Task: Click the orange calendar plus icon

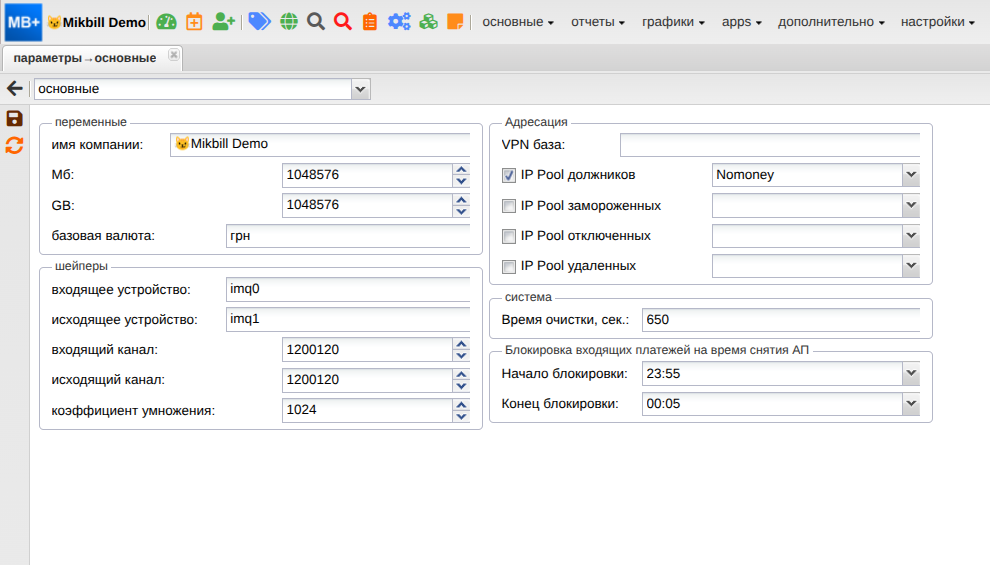Action: click(x=194, y=22)
